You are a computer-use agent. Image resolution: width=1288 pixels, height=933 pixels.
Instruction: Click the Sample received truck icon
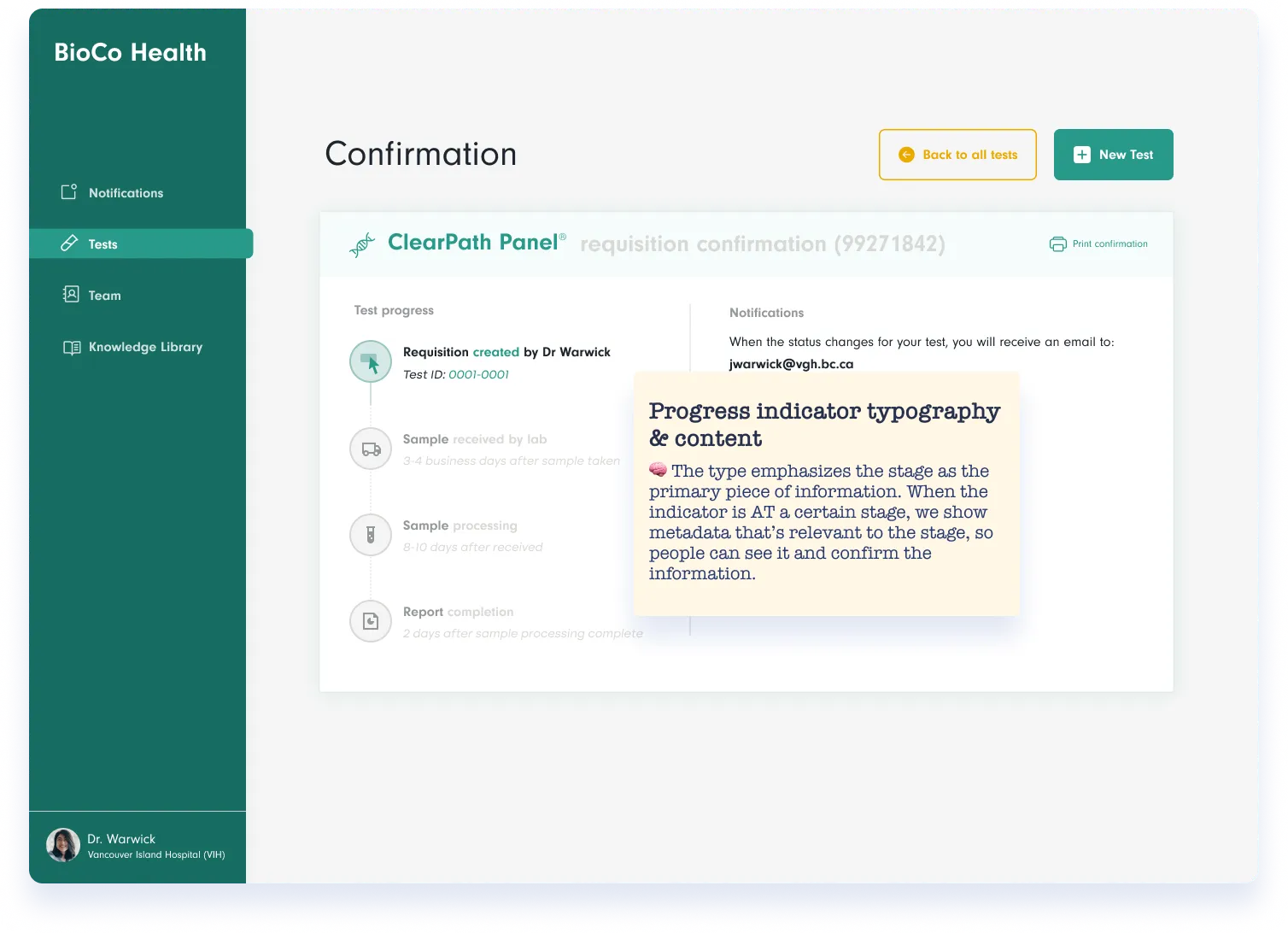(371, 449)
